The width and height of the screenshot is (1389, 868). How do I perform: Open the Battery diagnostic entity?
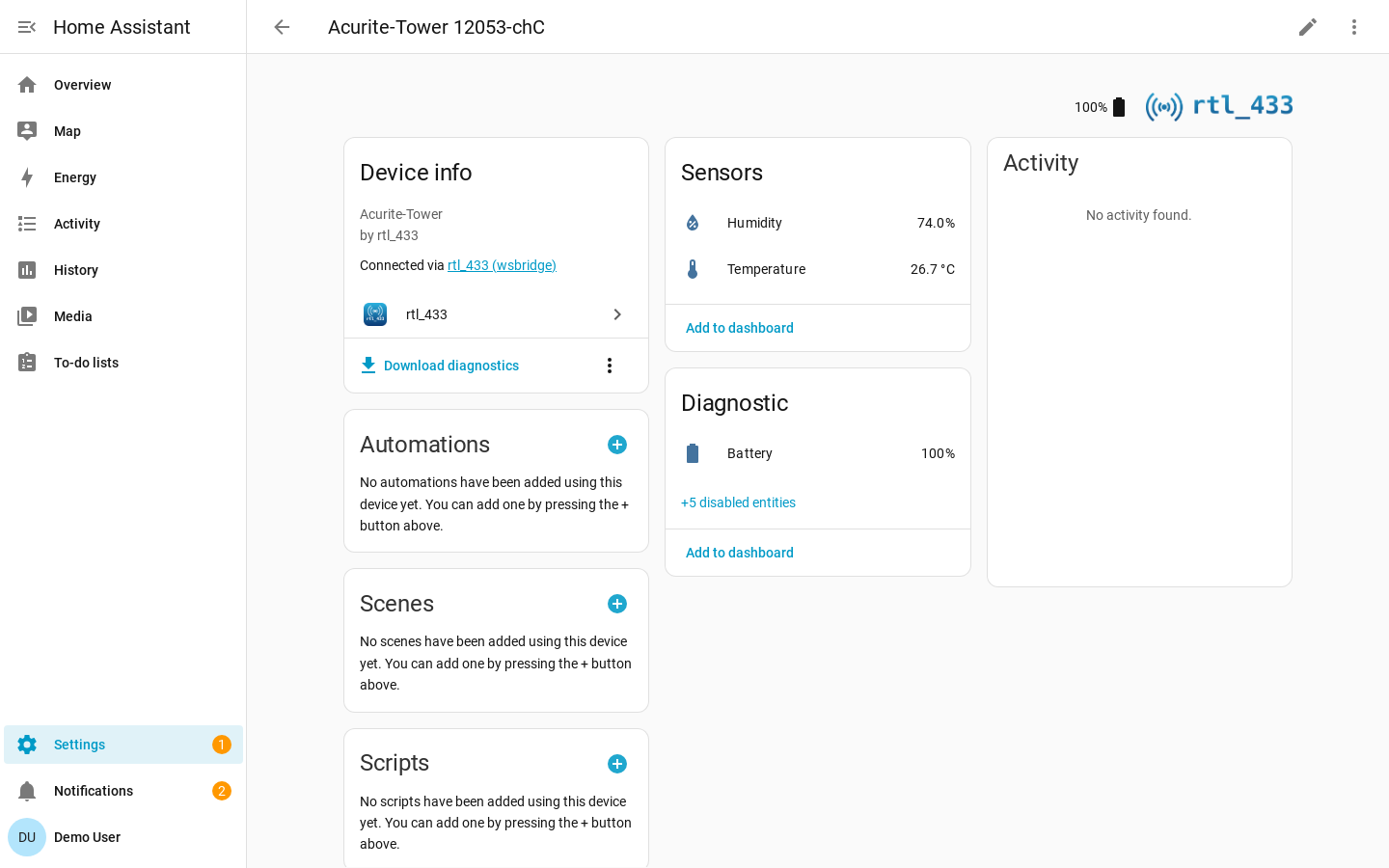click(x=818, y=453)
